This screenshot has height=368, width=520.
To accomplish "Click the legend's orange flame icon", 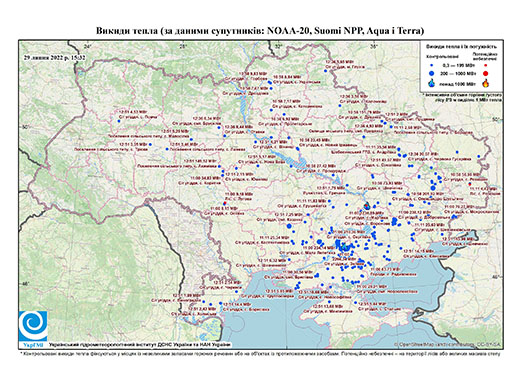I will point(485,83).
